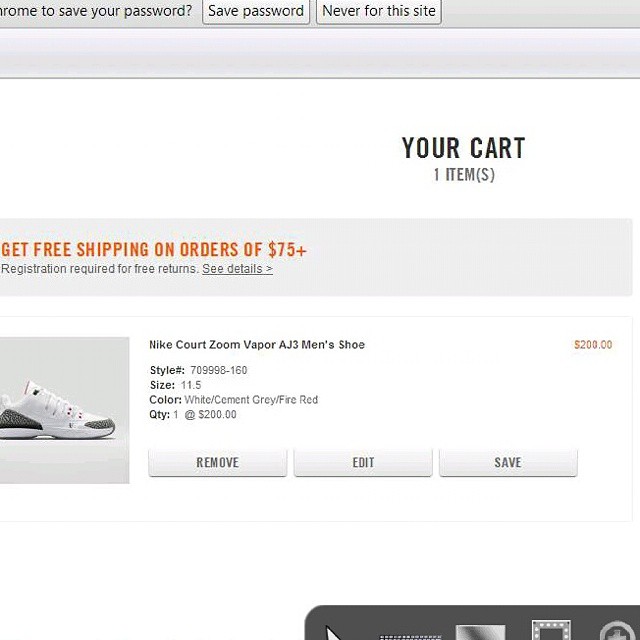
Task: Click the 1 ITEM(S) count text
Action: (x=464, y=175)
